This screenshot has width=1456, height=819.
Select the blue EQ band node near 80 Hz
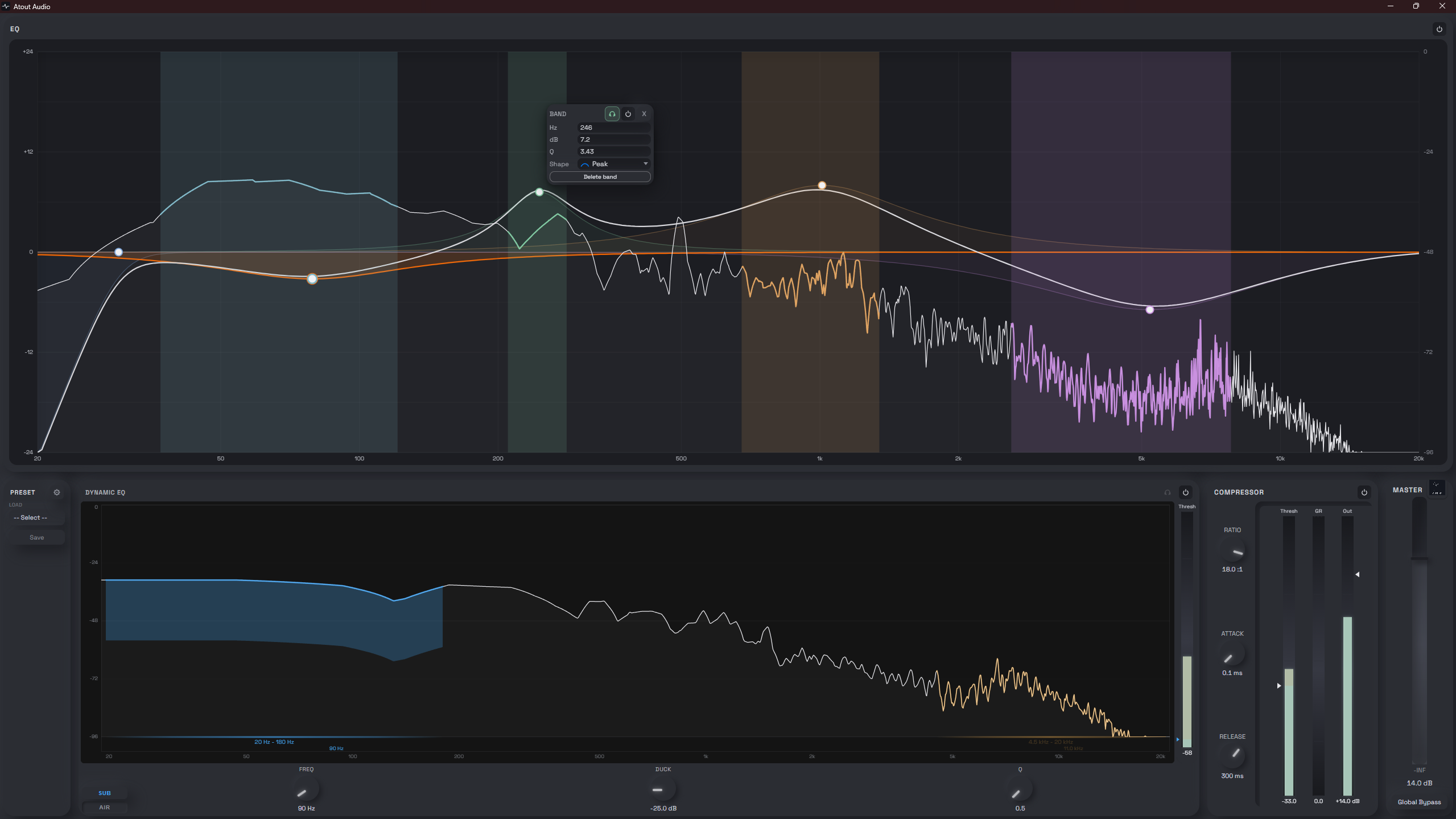(x=312, y=279)
